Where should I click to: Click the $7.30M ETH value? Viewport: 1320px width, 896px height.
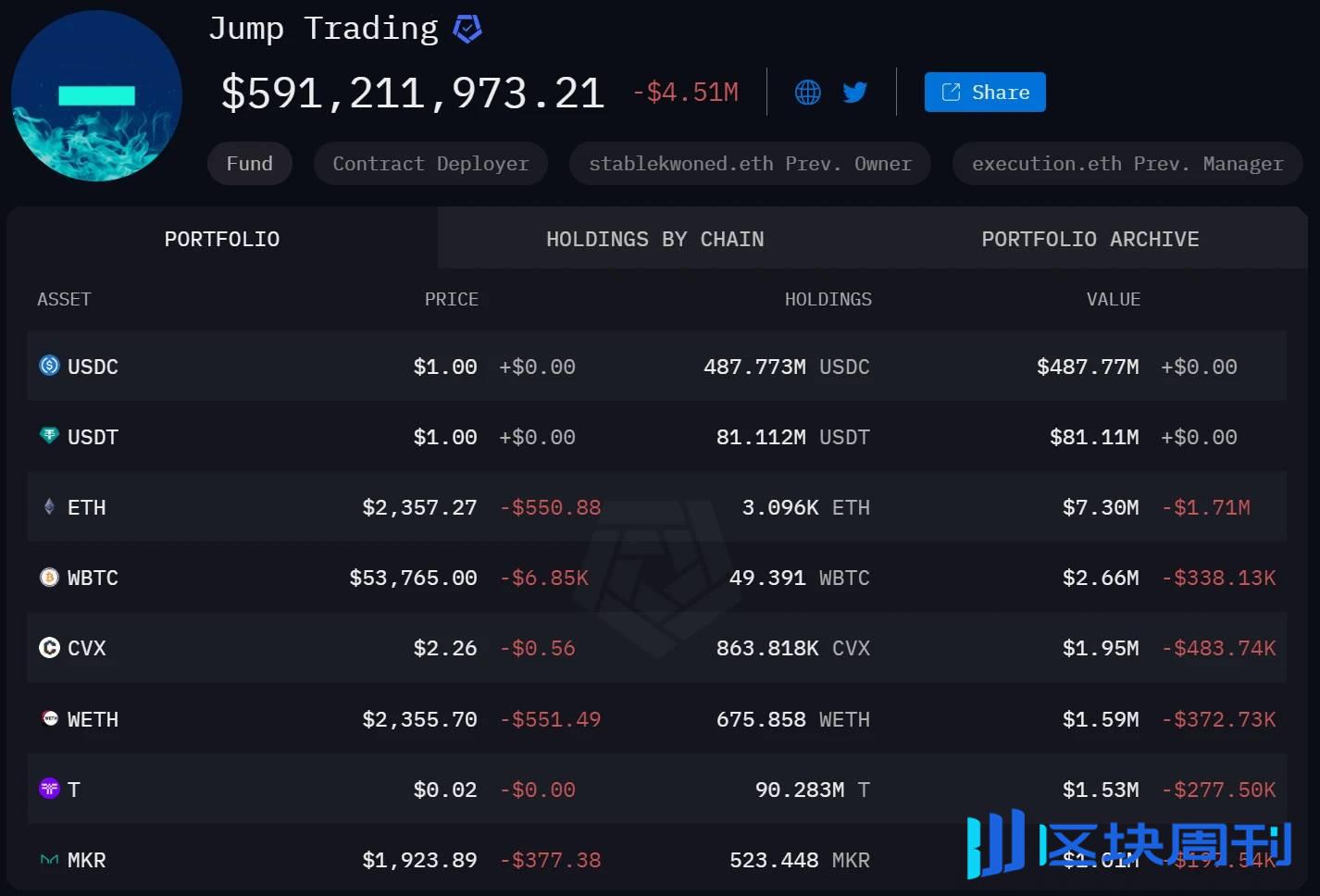(1101, 507)
